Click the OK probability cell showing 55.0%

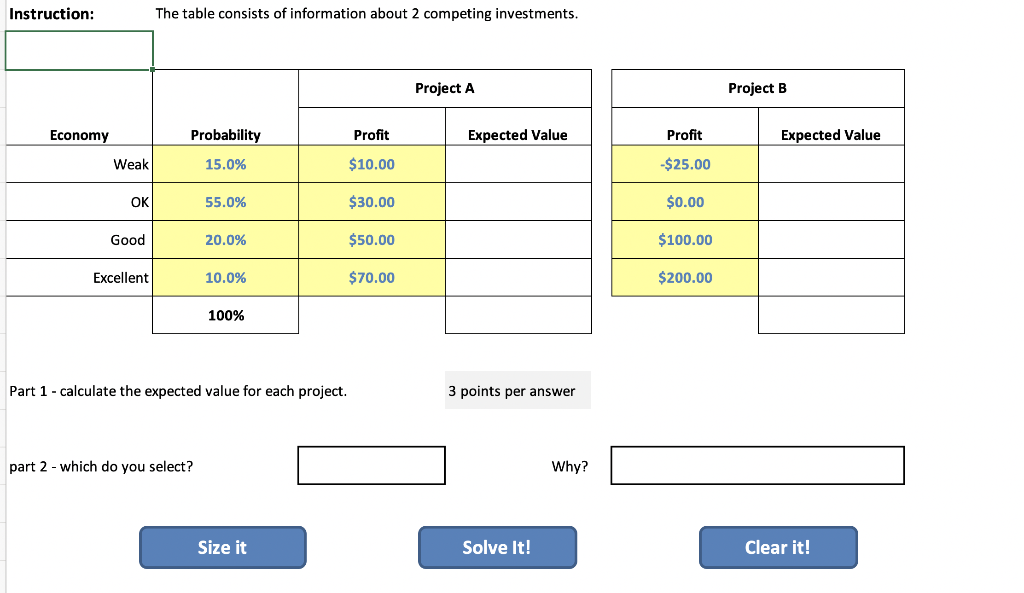225,201
